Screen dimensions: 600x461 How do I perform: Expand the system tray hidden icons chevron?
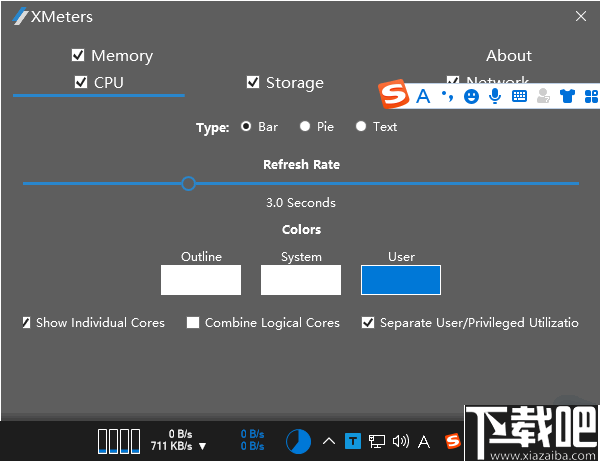pos(328,440)
